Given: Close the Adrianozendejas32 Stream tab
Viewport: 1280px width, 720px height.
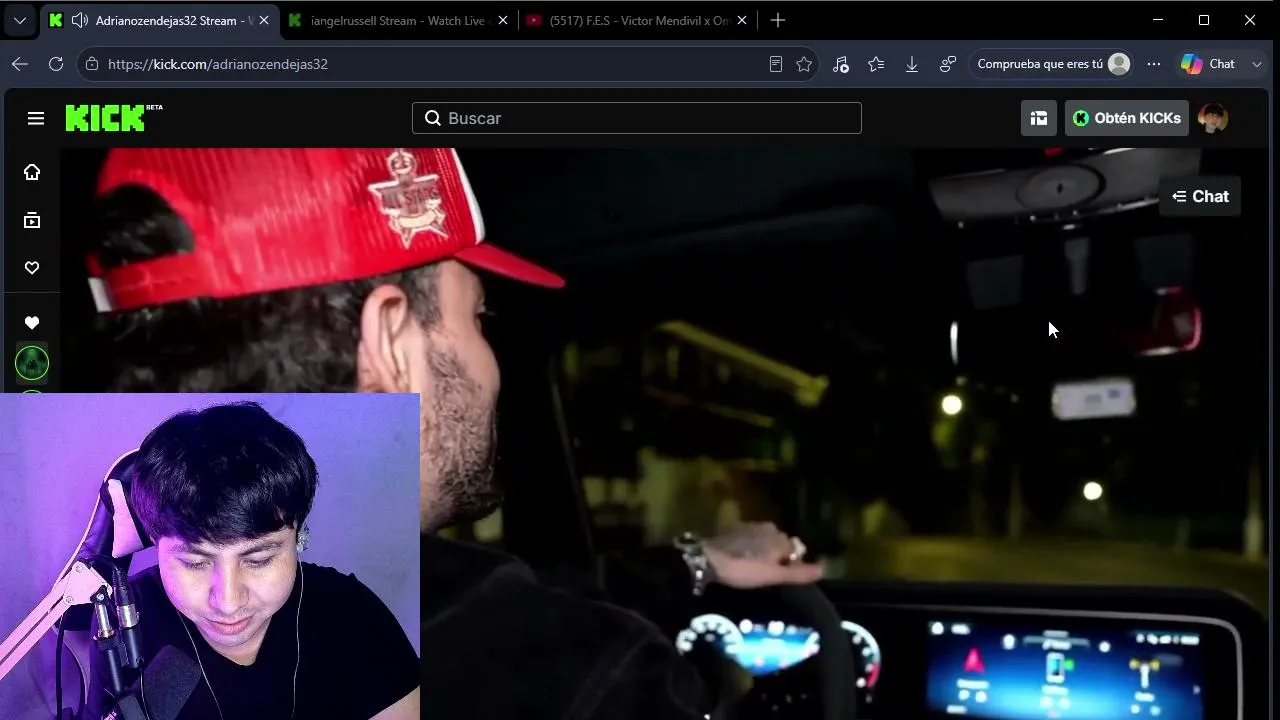Looking at the screenshot, I should coord(264,20).
